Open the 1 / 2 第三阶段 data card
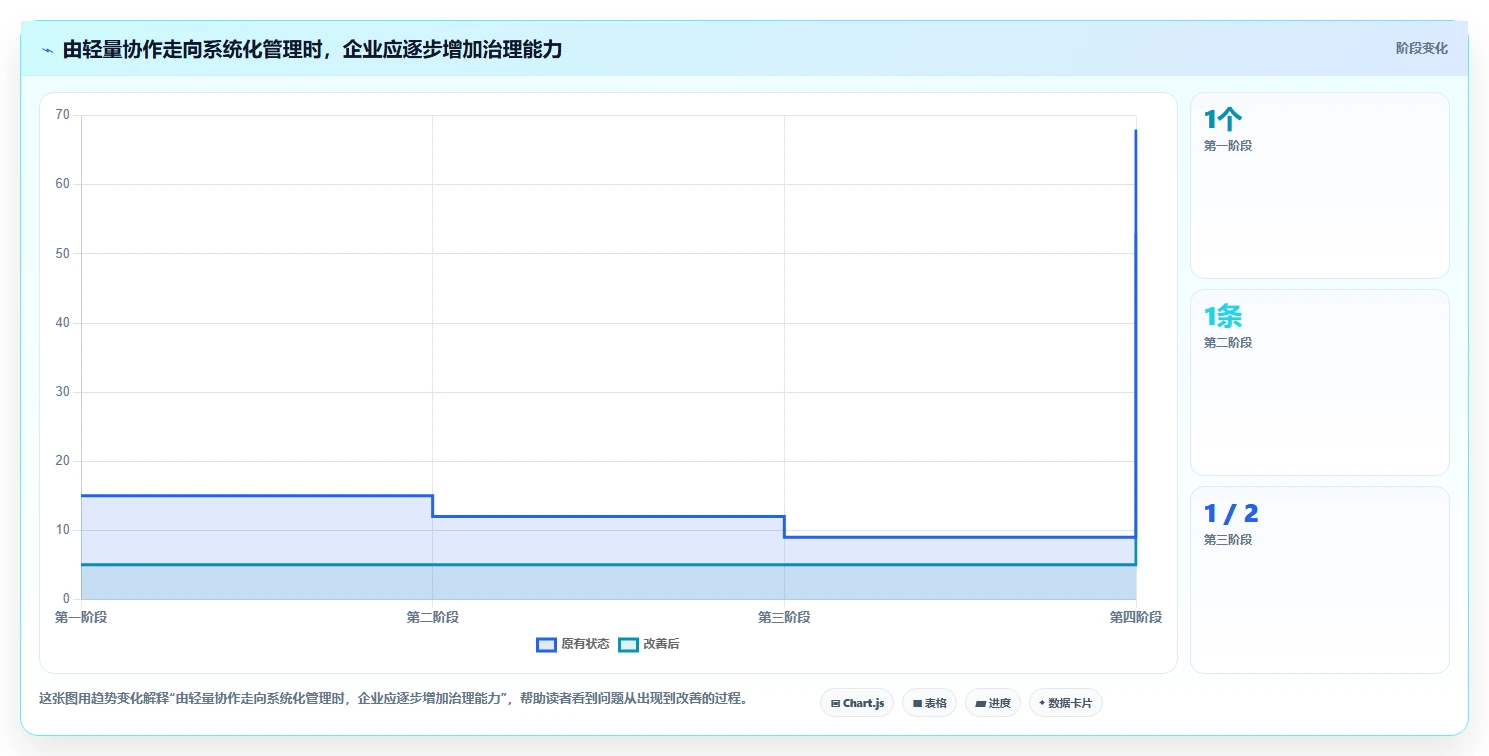This screenshot has width=1489, height=756. tap(1319, 580)
